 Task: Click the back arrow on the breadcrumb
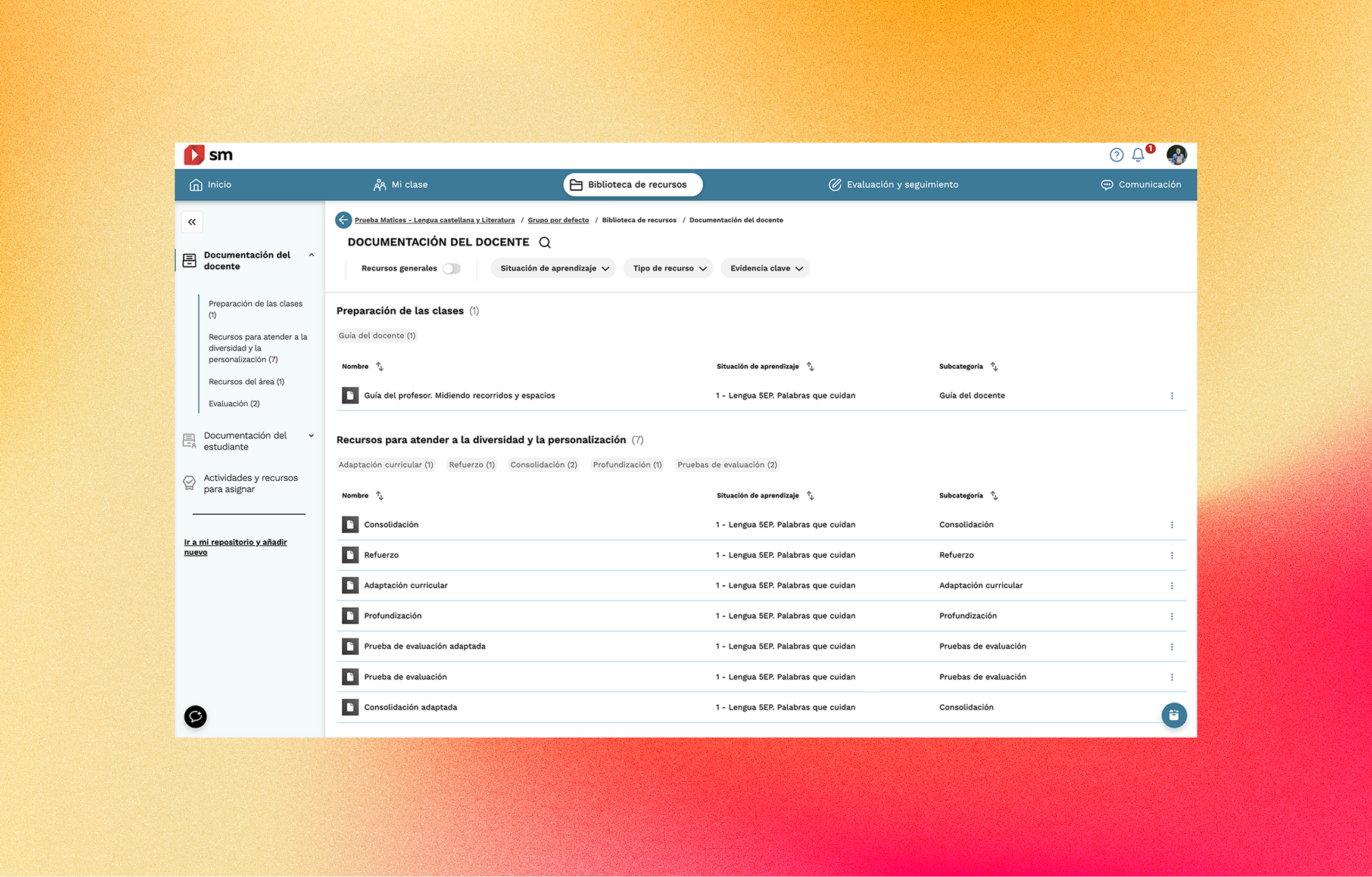click(344, 220)
